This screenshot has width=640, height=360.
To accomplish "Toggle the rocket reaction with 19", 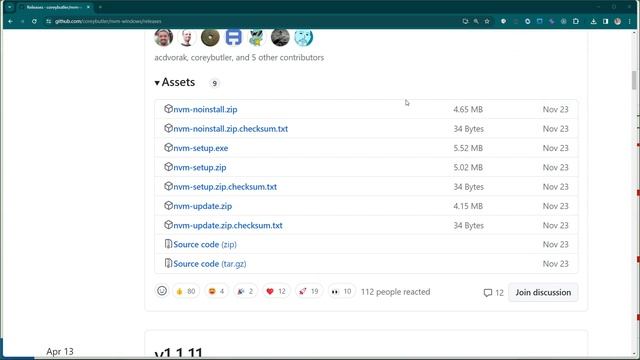I will (309, 291).
